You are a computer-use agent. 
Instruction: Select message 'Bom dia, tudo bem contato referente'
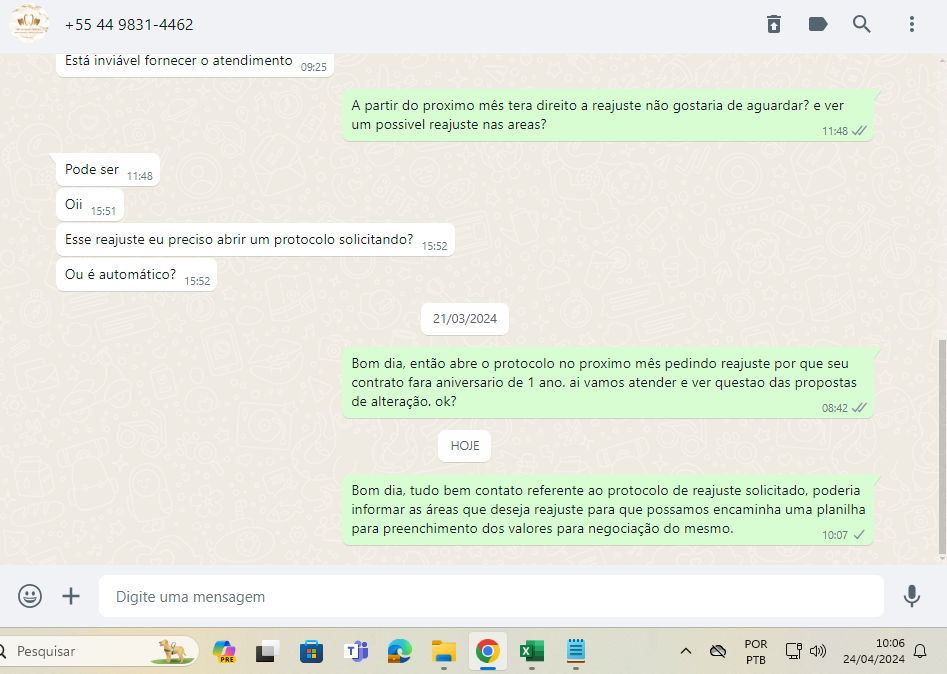(x=608, y=509)
